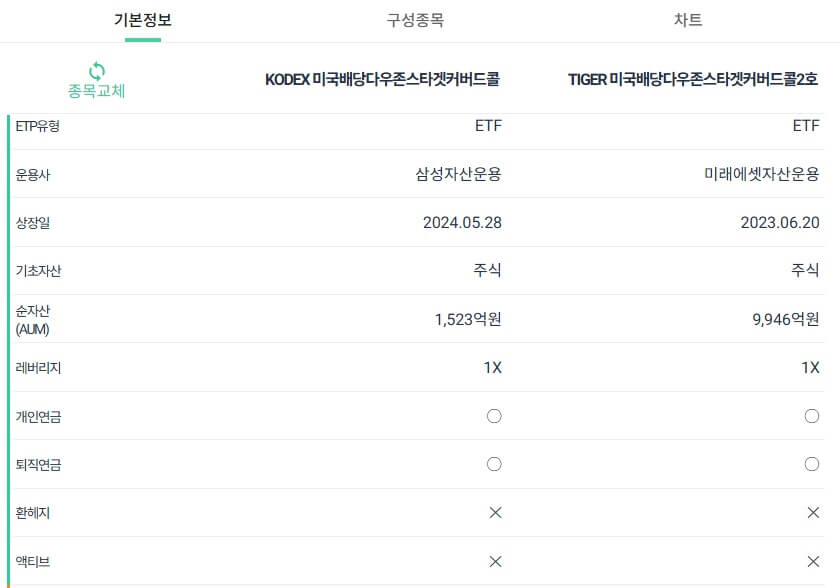Click the 2024.05.28 listing date
The image size is (840, 588).
click(462, 222)
